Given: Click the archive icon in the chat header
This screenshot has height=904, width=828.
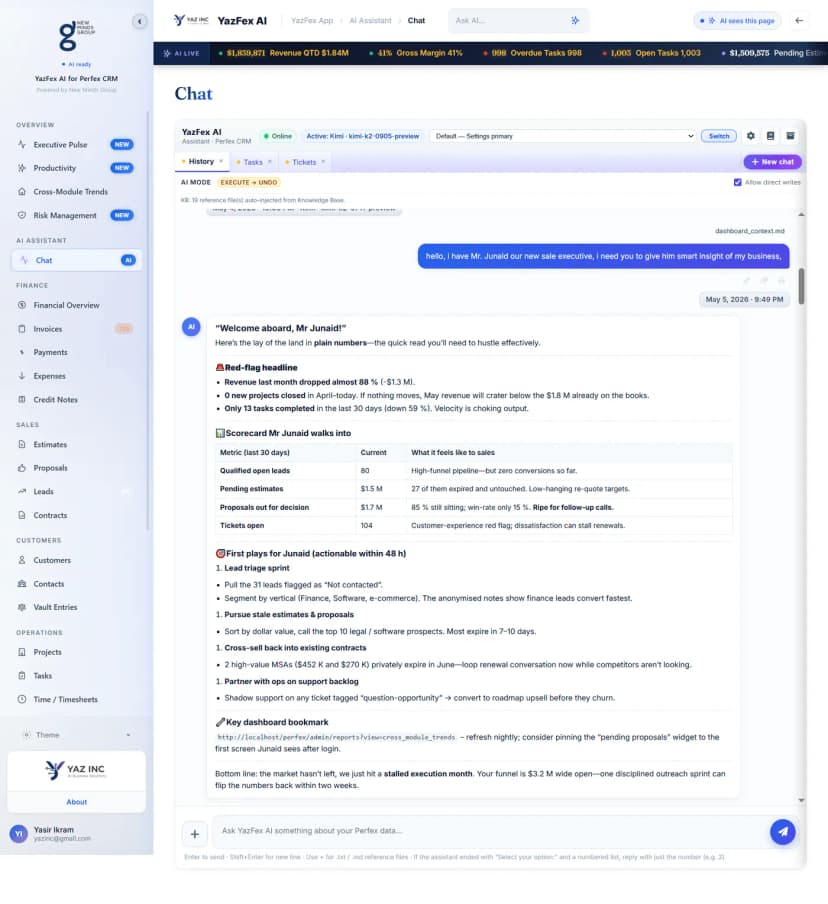Looking at the screenshot, I should pos(791,136).
